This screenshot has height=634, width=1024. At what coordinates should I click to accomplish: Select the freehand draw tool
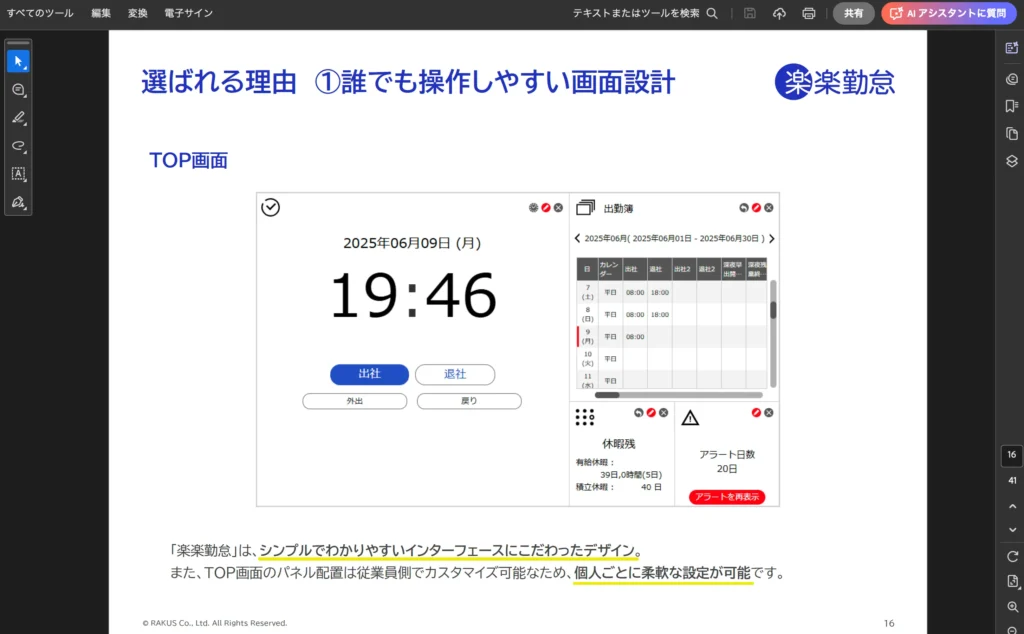(18, 146)
